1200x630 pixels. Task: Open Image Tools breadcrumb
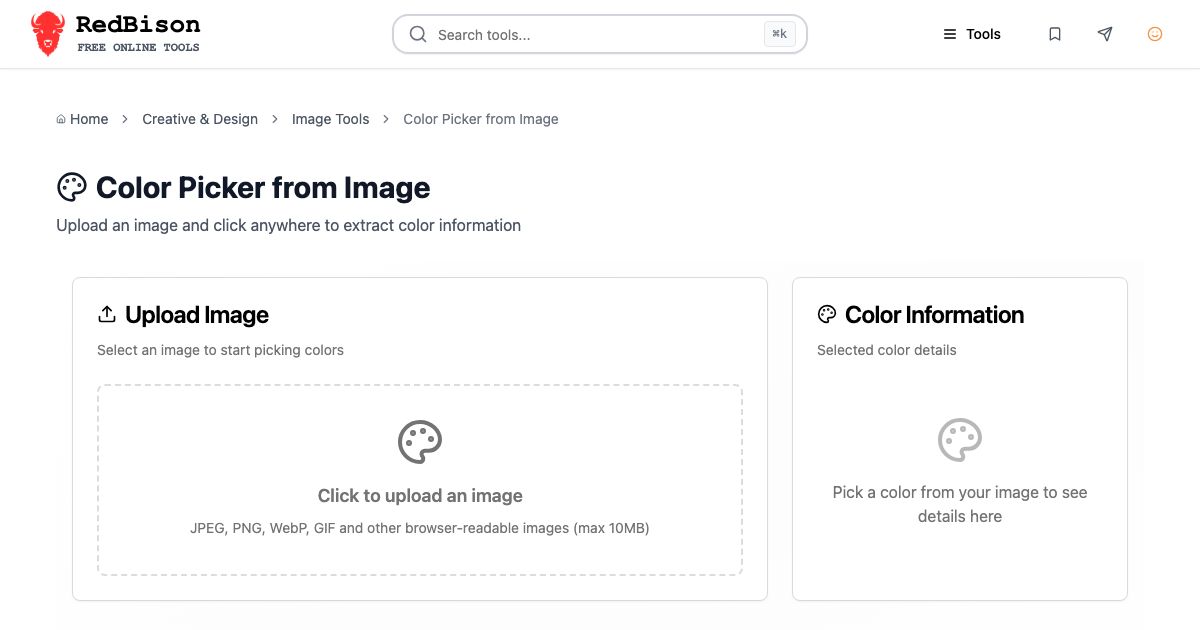[x=331, y=119]
